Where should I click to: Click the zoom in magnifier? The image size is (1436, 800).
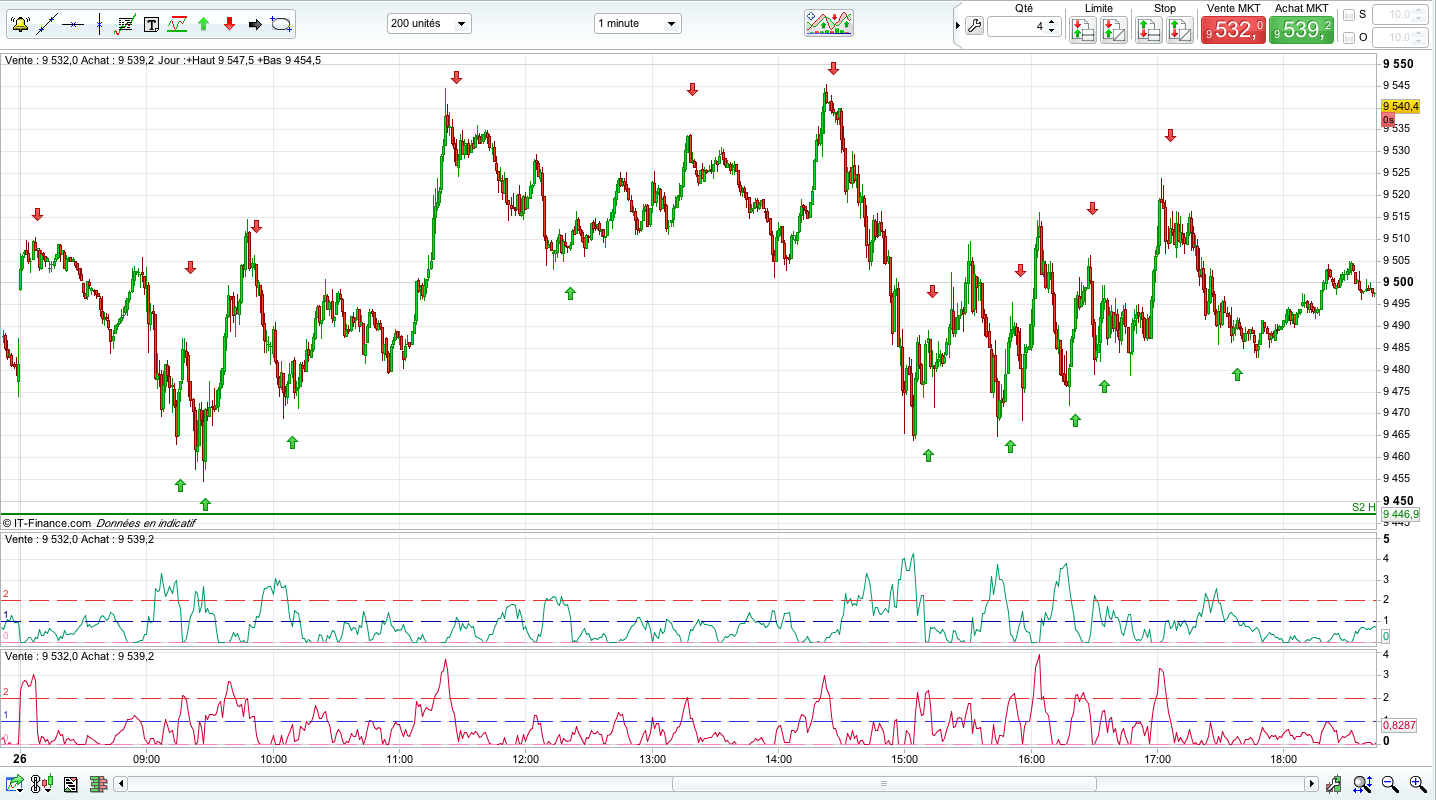(1417, 784)
